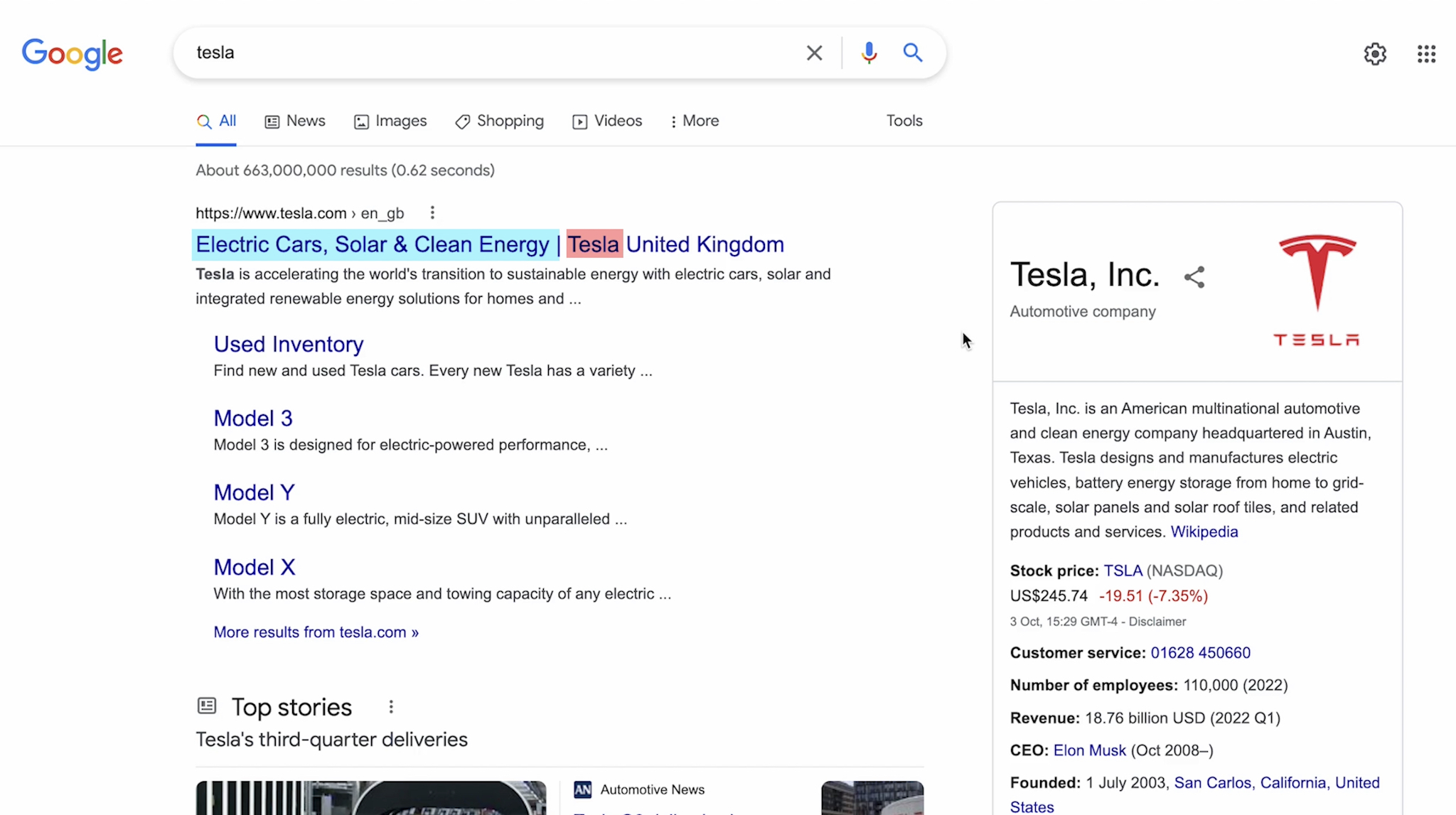This screenshot has height=815, width=1456.
Task: Clear the search box with X icon
Action: pyautogui.click(x=814, y=53)
